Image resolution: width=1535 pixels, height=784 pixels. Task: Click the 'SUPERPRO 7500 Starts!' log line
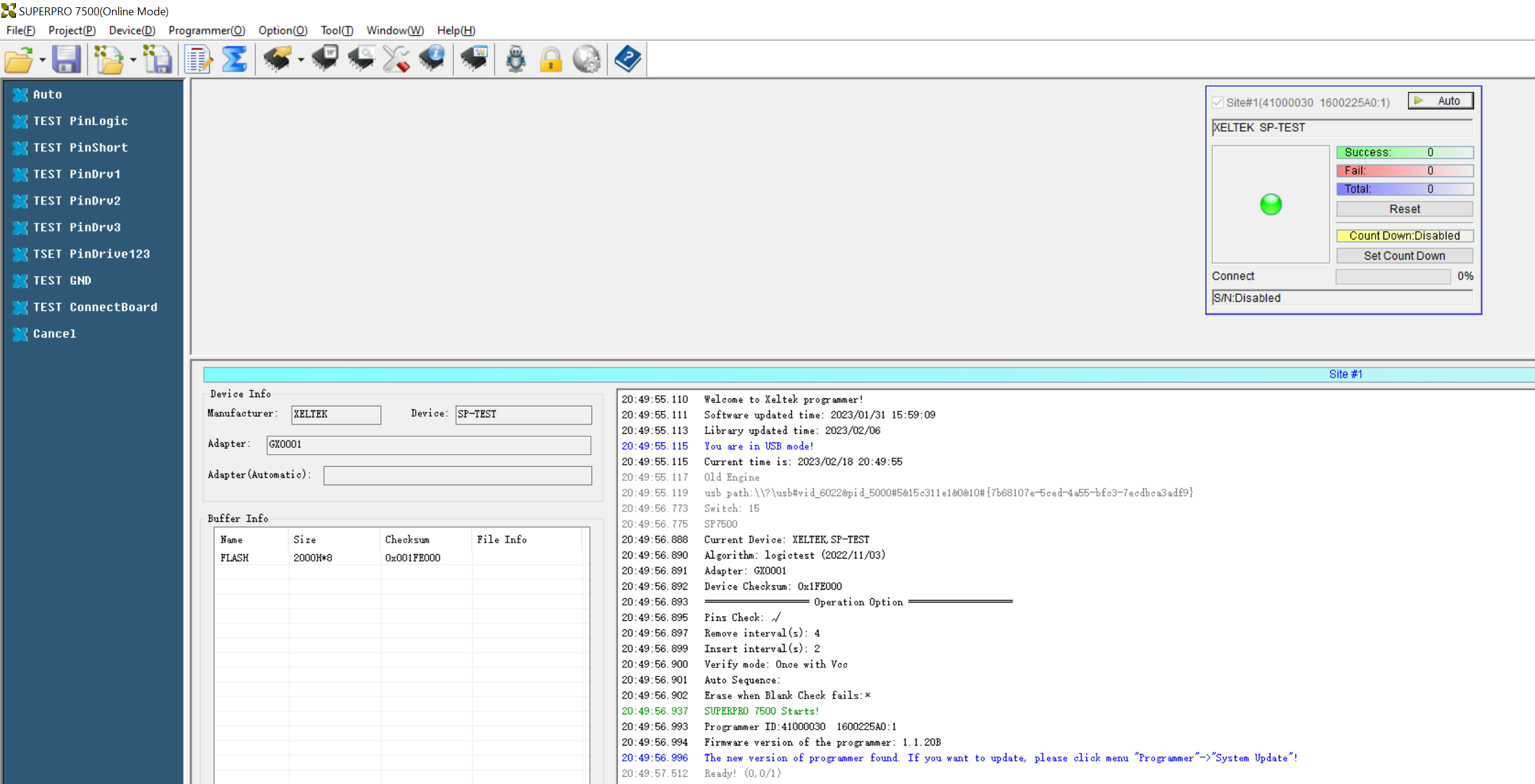coord(761,711)
